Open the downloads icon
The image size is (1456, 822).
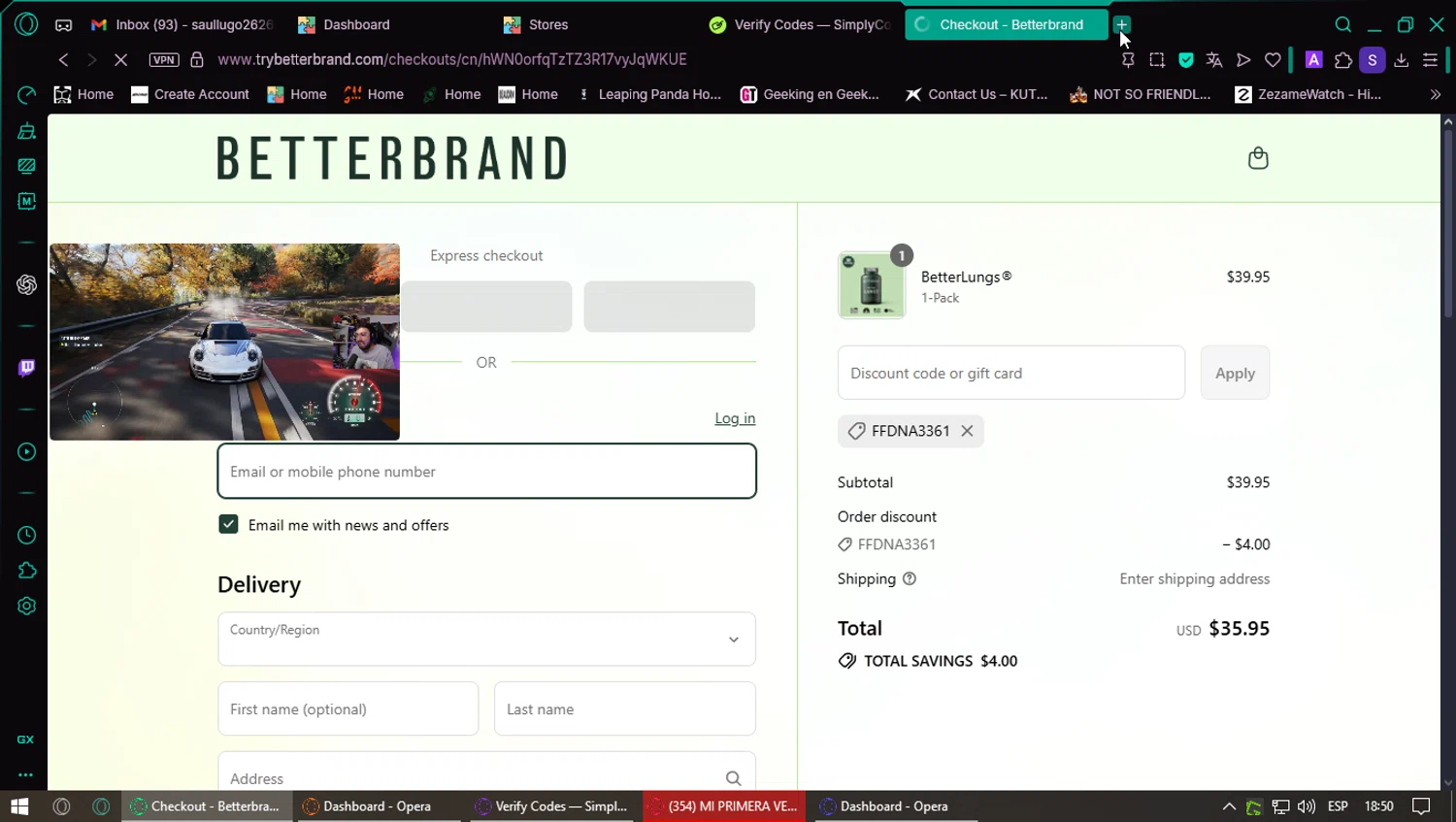[x=1402, y=60]
